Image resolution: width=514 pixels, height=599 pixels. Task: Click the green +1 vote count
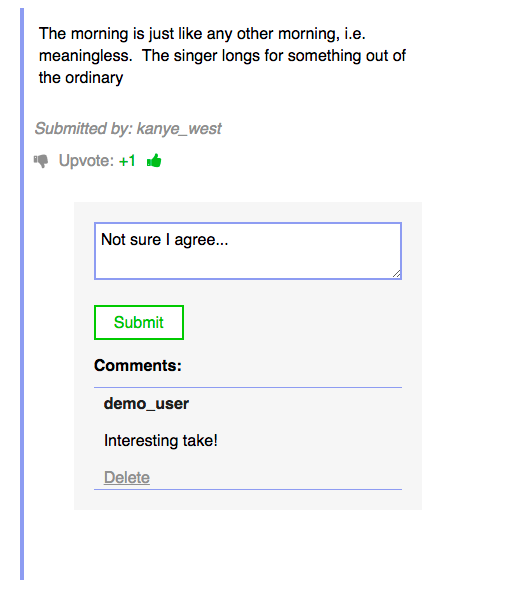pyautogui.click(x=127, y=161)
